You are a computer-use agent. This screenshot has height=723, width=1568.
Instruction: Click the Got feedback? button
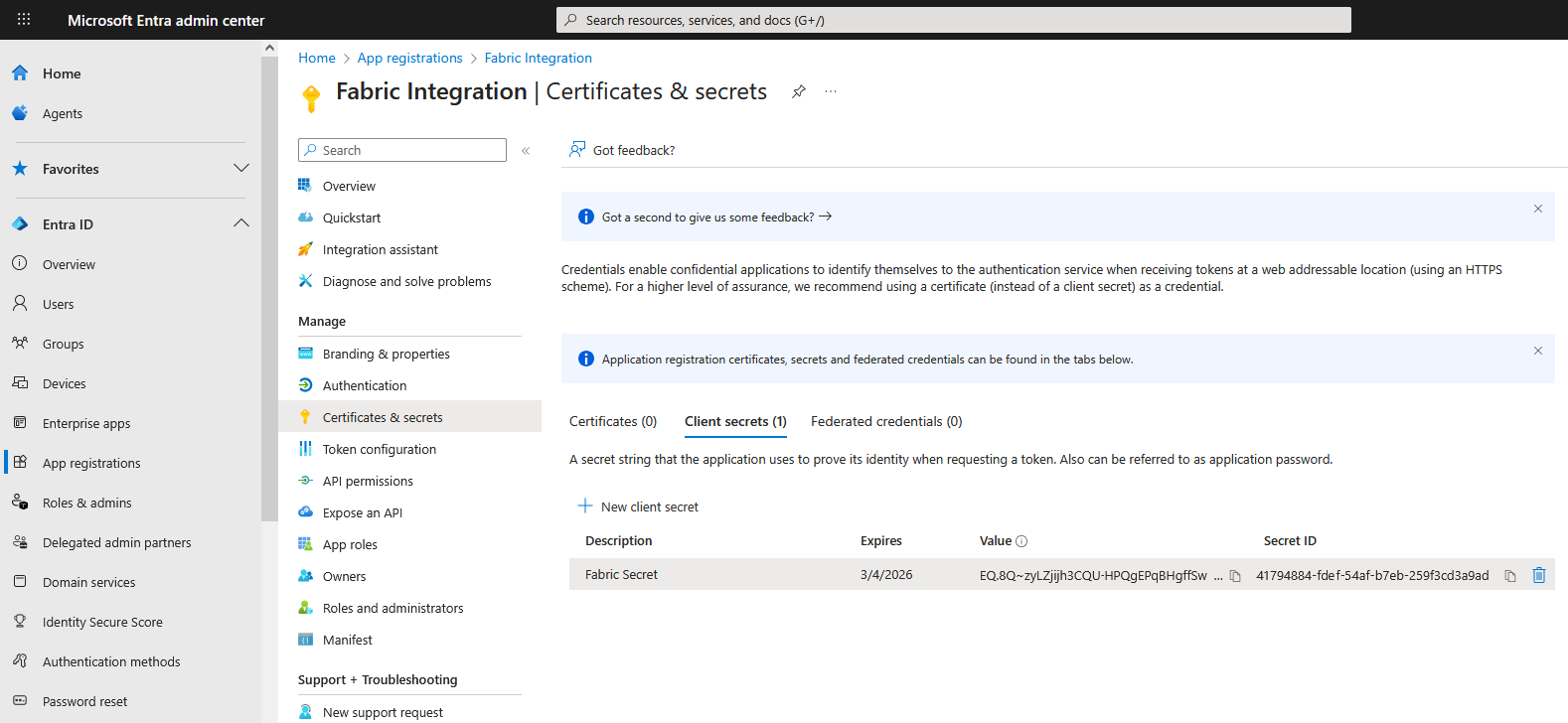coord(622,150)
